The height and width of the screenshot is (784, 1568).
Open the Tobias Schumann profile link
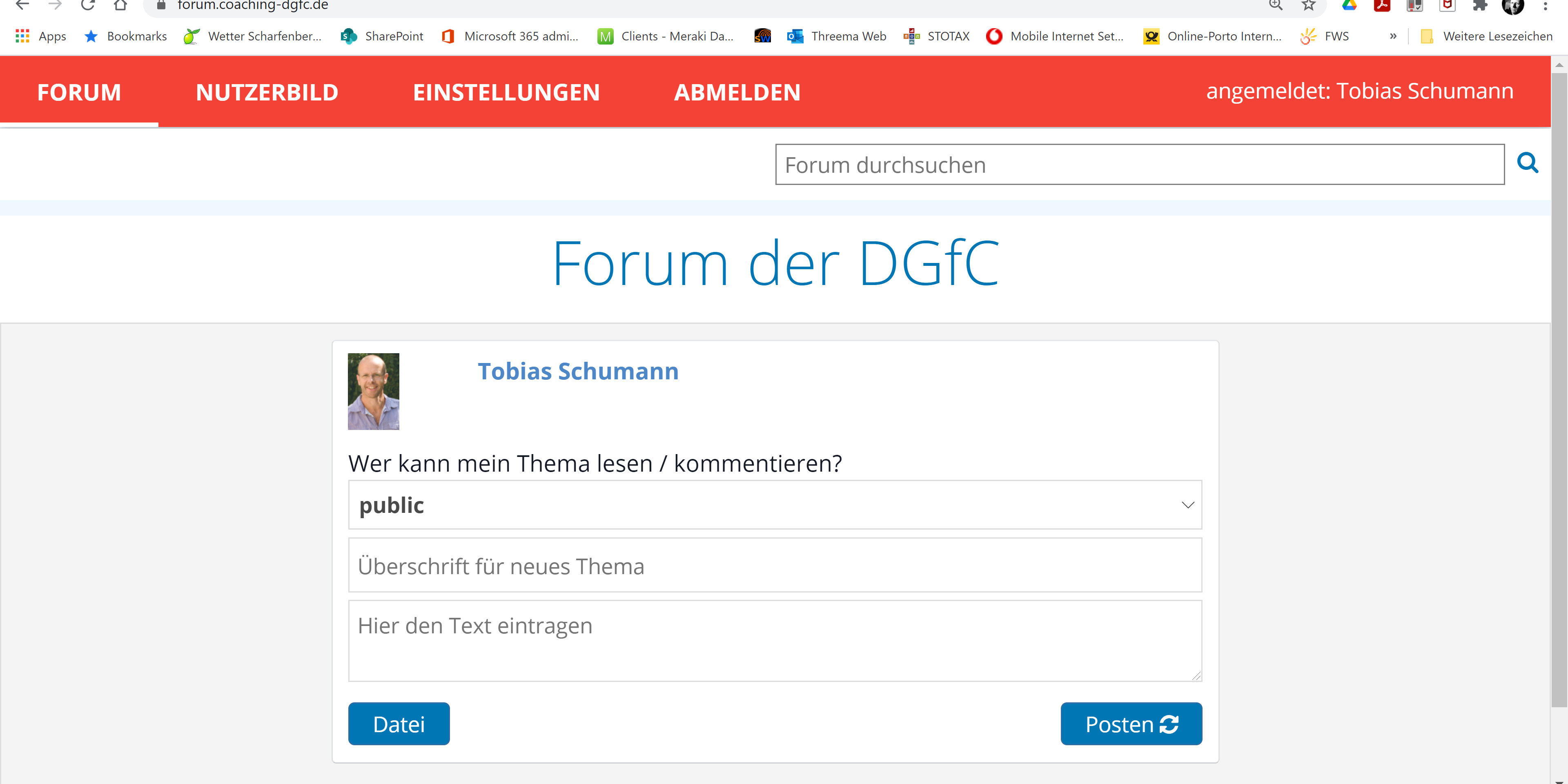pyautogui.click(x=578, y=371)
